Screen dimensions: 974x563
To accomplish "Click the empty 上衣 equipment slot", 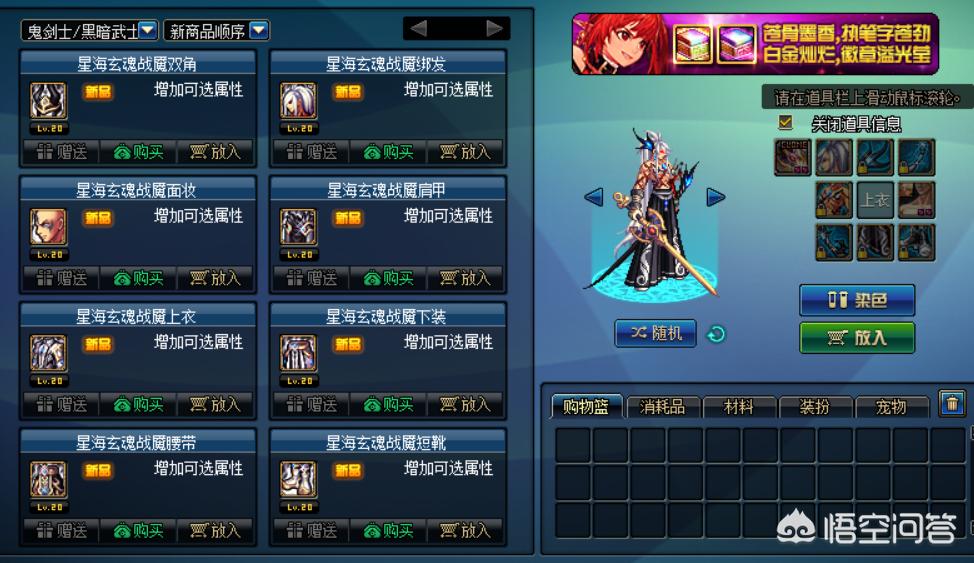I will pos(875,200).
